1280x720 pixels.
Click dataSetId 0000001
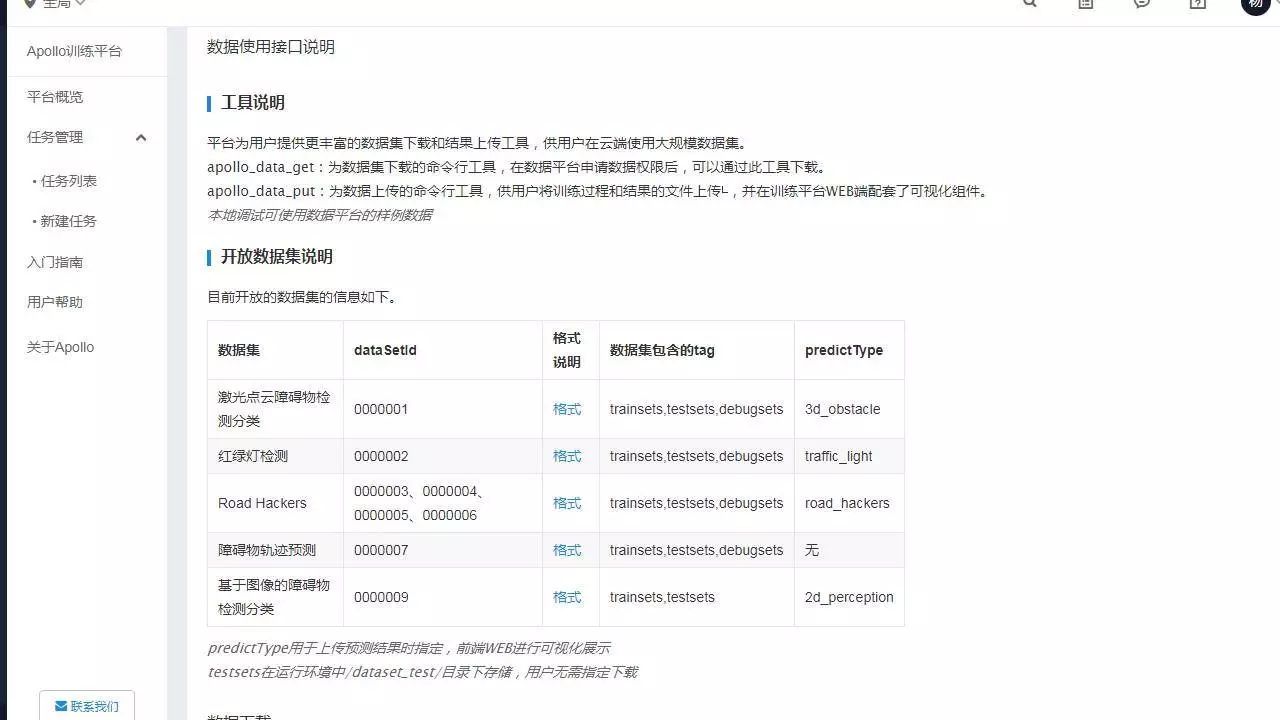click(x=381, y=409)
